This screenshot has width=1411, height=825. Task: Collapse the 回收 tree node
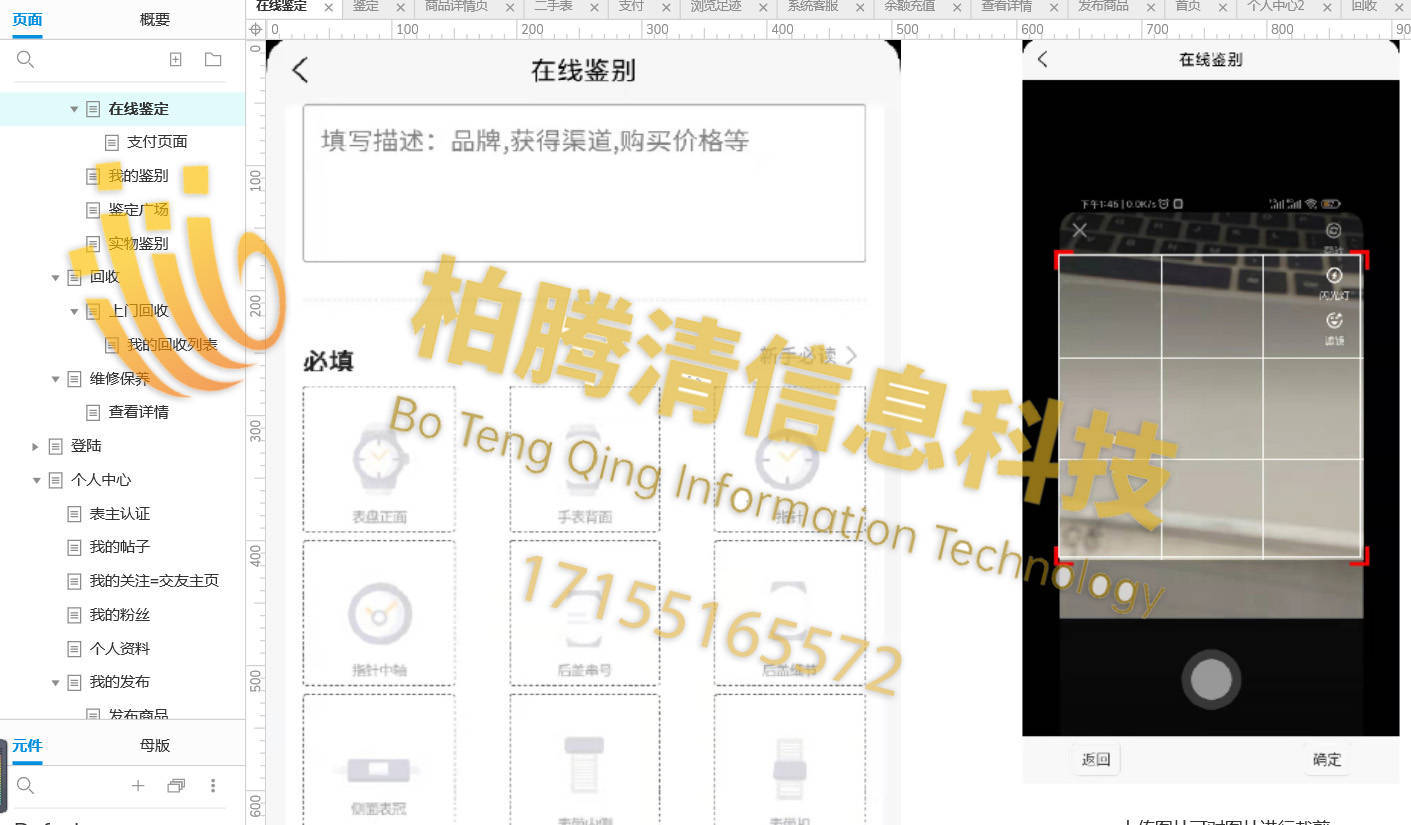(x=55, y=277)
